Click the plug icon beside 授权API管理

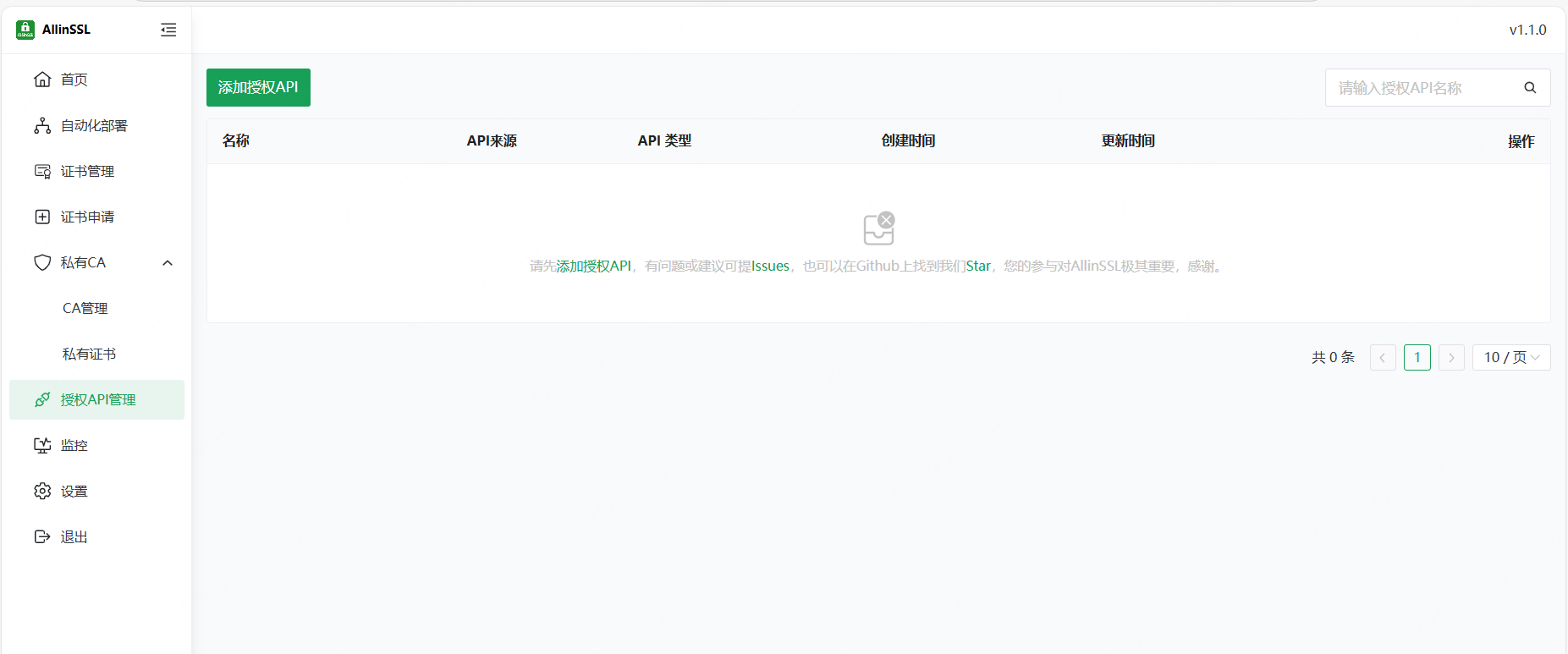pos(42,399)
